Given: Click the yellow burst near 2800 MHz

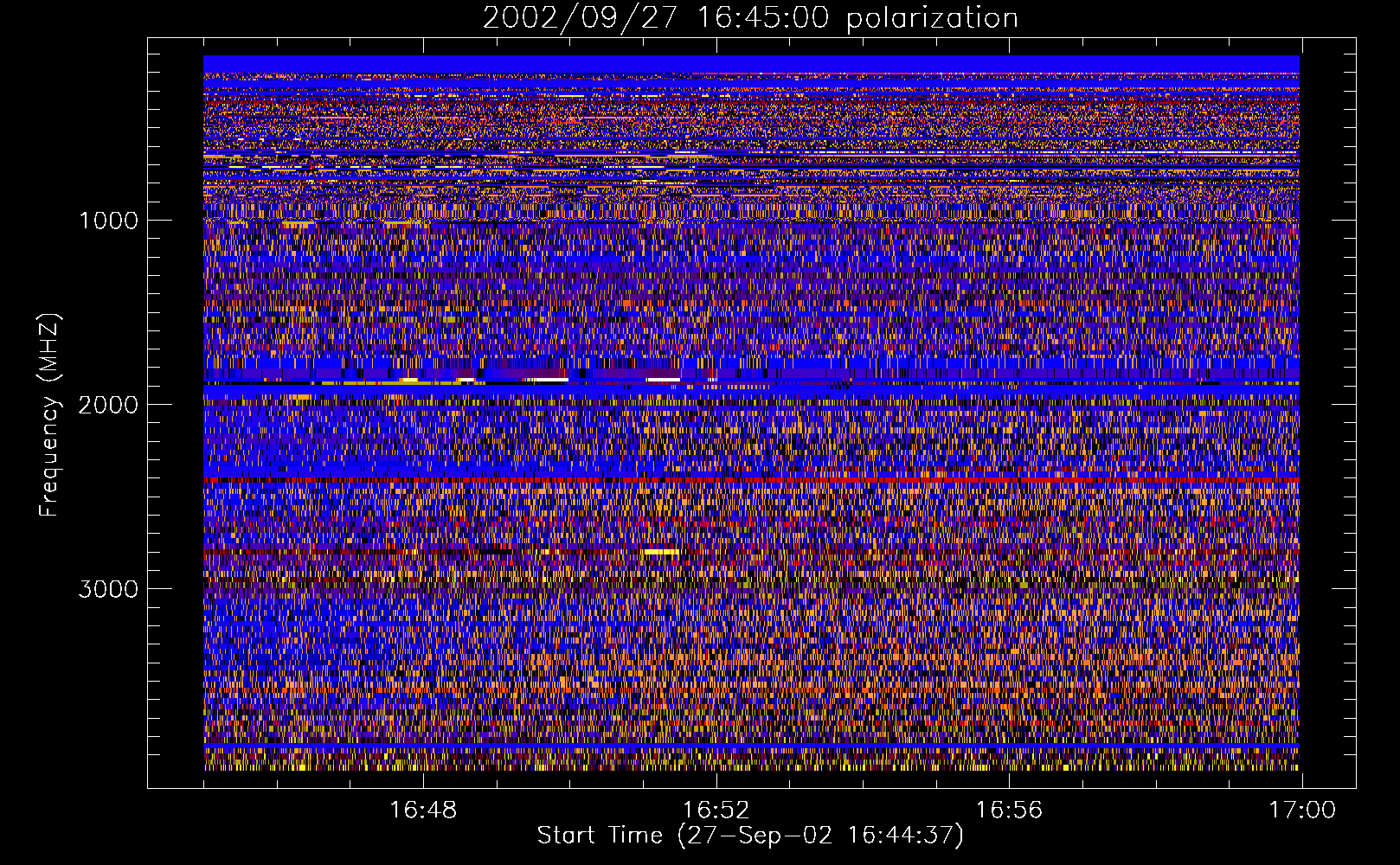Looking at the screenshot, I should [661, 552].
